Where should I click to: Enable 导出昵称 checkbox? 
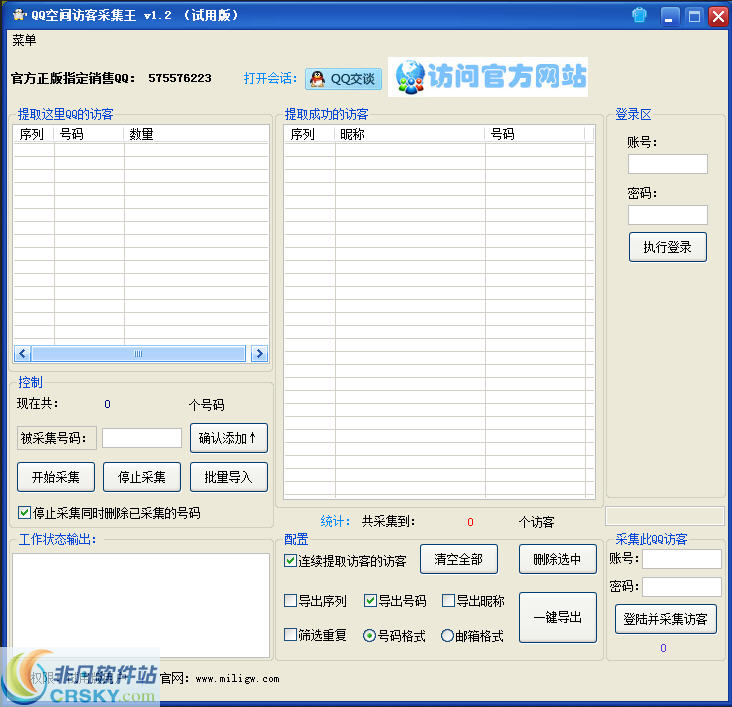tap(448, 601)
